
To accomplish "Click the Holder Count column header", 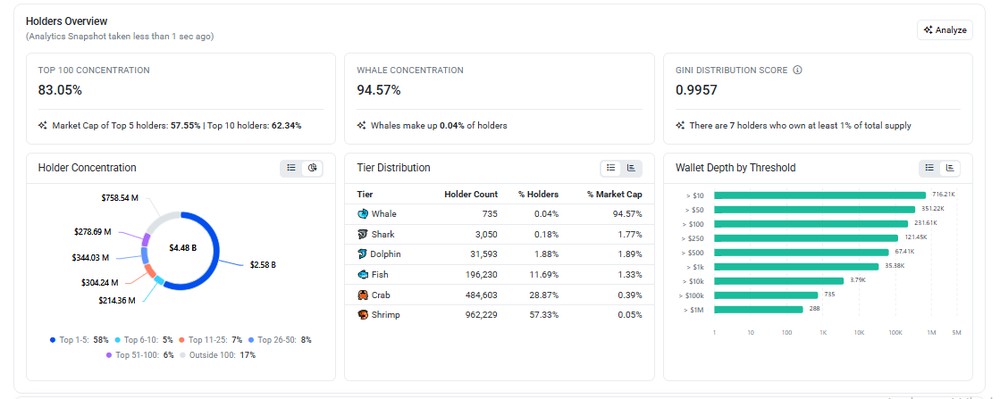I will tap(471, 194).
